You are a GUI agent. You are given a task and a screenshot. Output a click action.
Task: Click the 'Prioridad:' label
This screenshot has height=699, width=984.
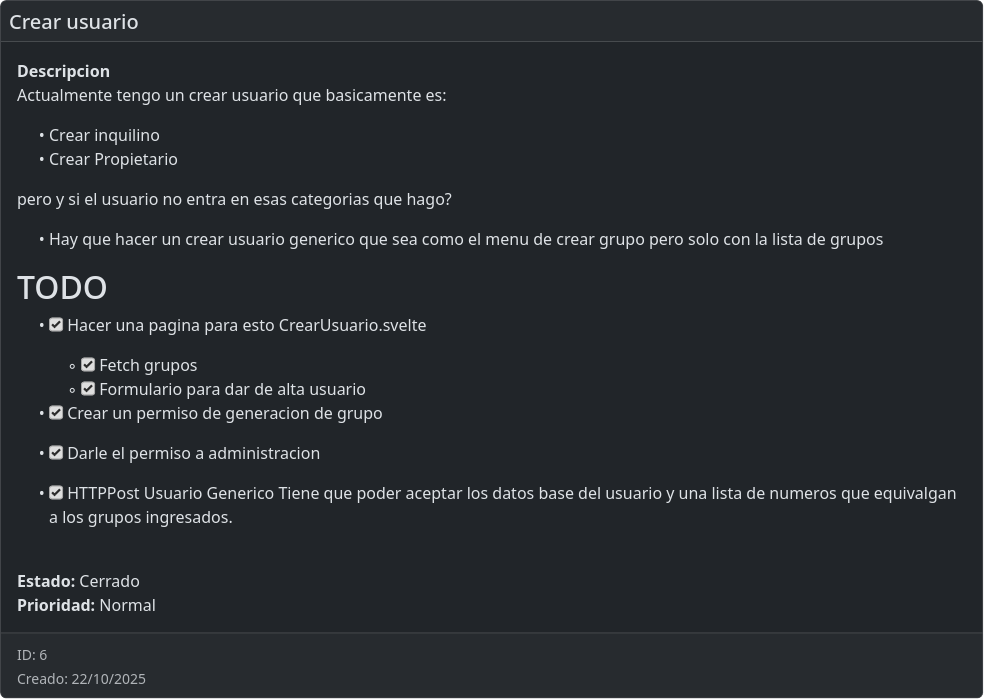pos(56,605)
